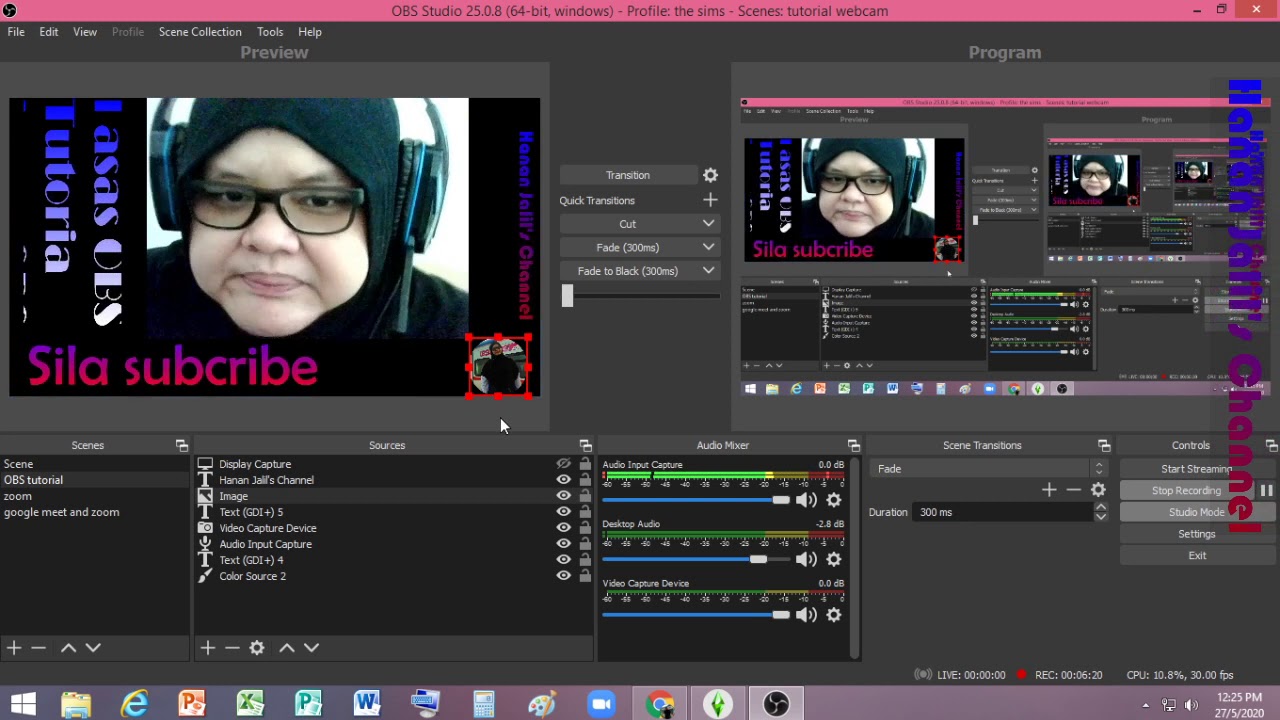Hide the Text (GDI+) 5 source
This screenshot has width=1280, height=720.
(564, 512)
